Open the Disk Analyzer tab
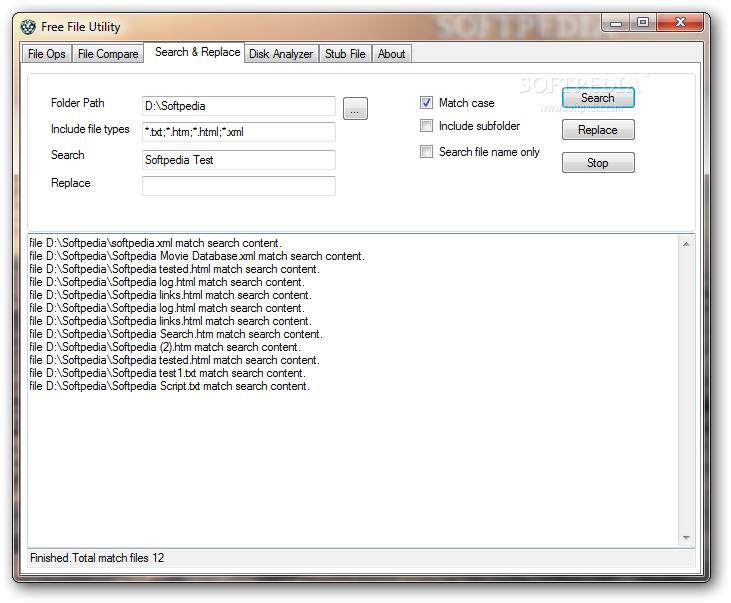Screen dimensions: 731x603 pyautogui.click(x=281, y=54)
